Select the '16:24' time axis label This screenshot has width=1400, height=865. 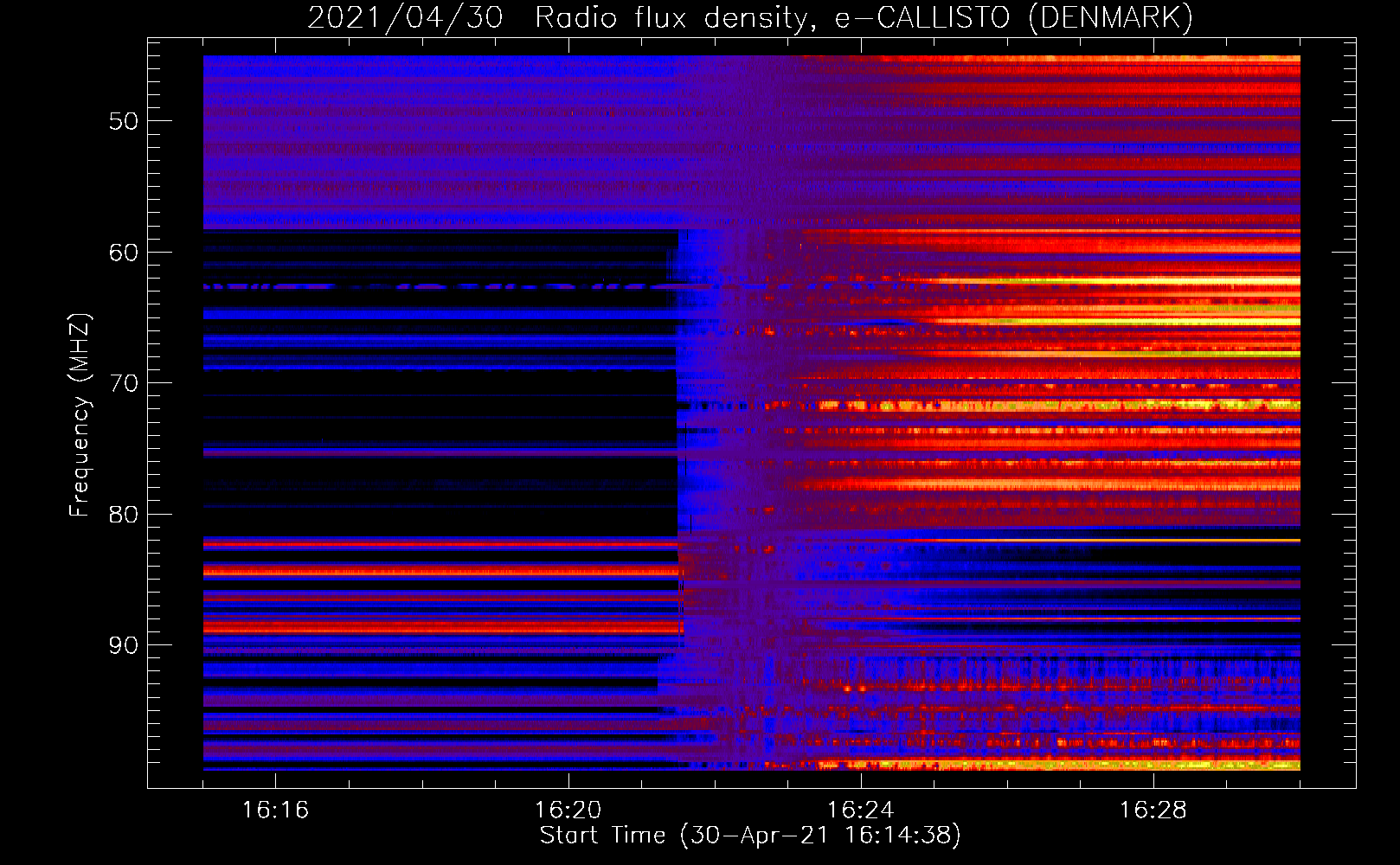click(860, 811)
